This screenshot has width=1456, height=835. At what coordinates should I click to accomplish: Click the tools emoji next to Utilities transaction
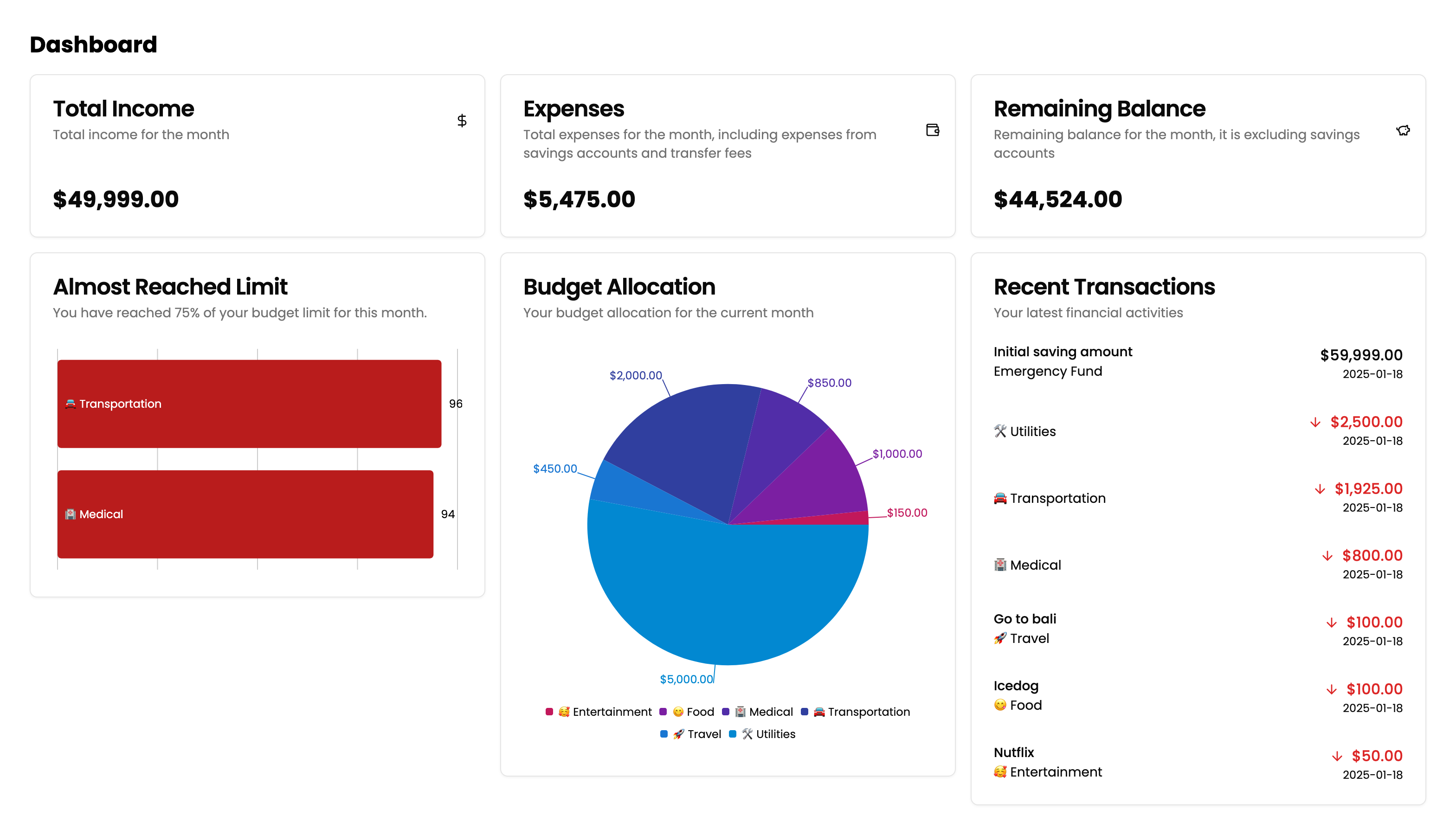[1000, 431]
